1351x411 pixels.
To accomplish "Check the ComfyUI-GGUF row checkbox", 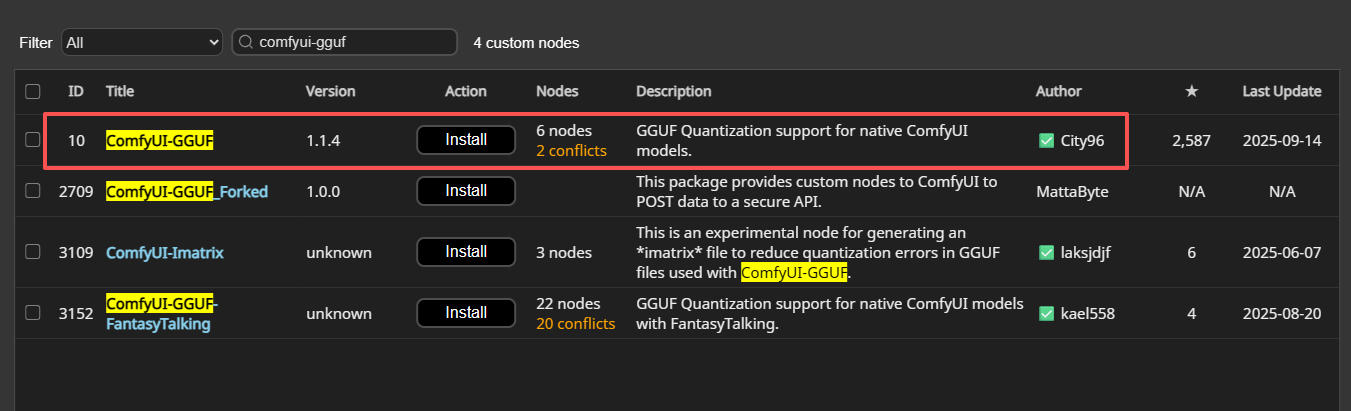I will 33,141.
